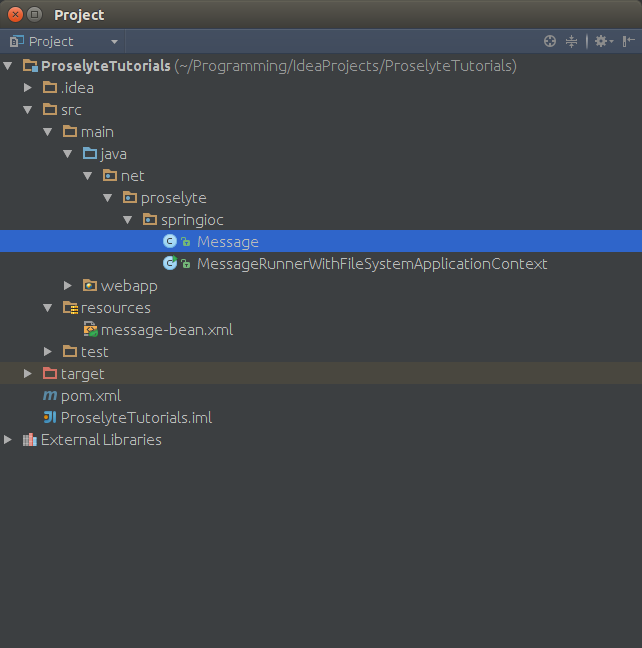The image size is (642, 648).
Task: Click the ProselyteTutorials.iml file icon
Action: click(49, 418)
